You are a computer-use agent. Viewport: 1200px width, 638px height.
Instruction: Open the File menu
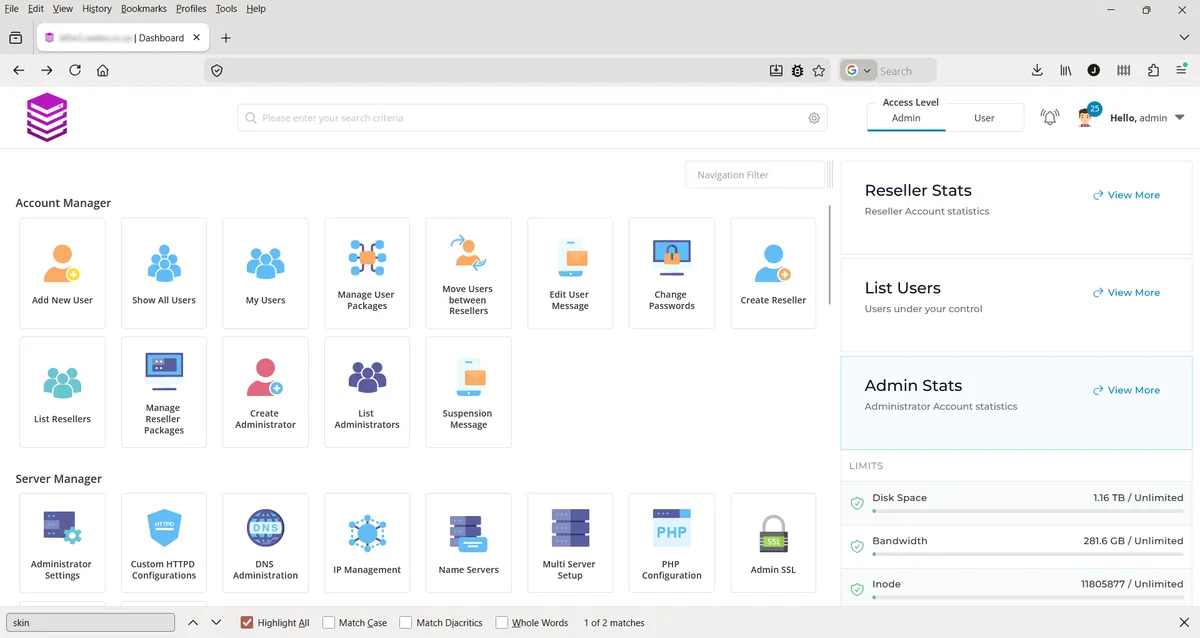coord(12,9)
